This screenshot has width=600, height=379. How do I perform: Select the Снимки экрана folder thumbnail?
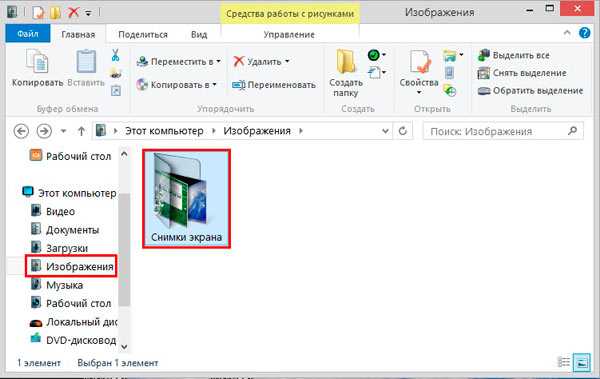pos(186,199)
